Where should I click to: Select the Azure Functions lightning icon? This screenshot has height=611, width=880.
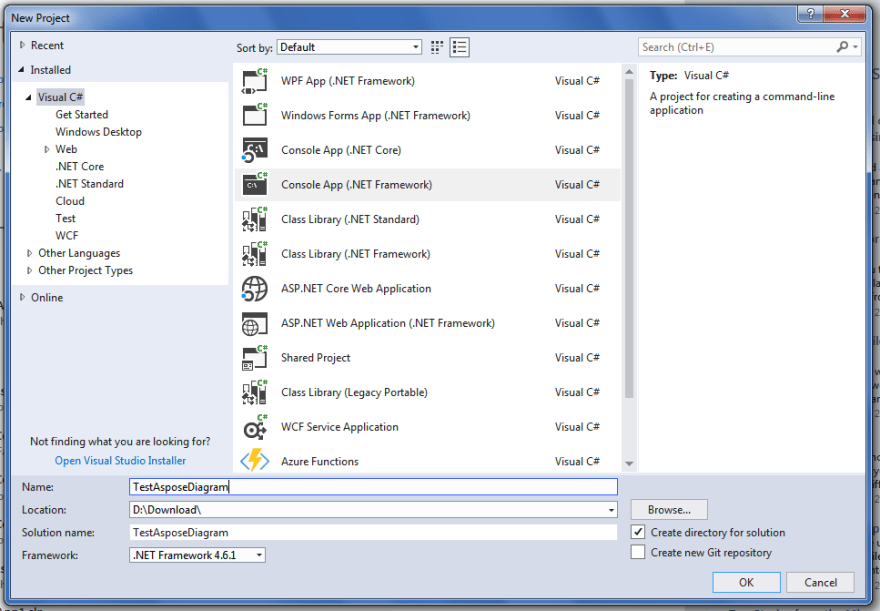coord(255,461)
